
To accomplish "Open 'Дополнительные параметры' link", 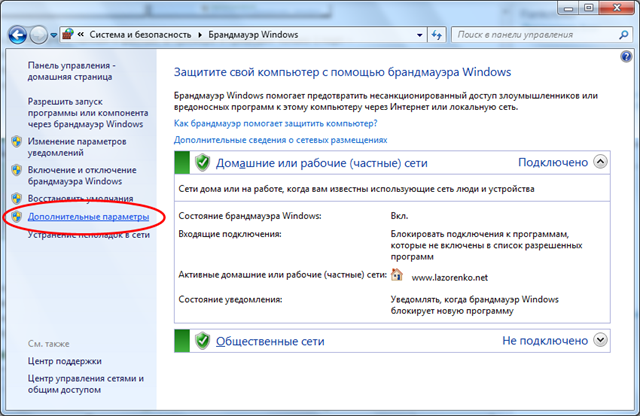I will pos(88,217).
